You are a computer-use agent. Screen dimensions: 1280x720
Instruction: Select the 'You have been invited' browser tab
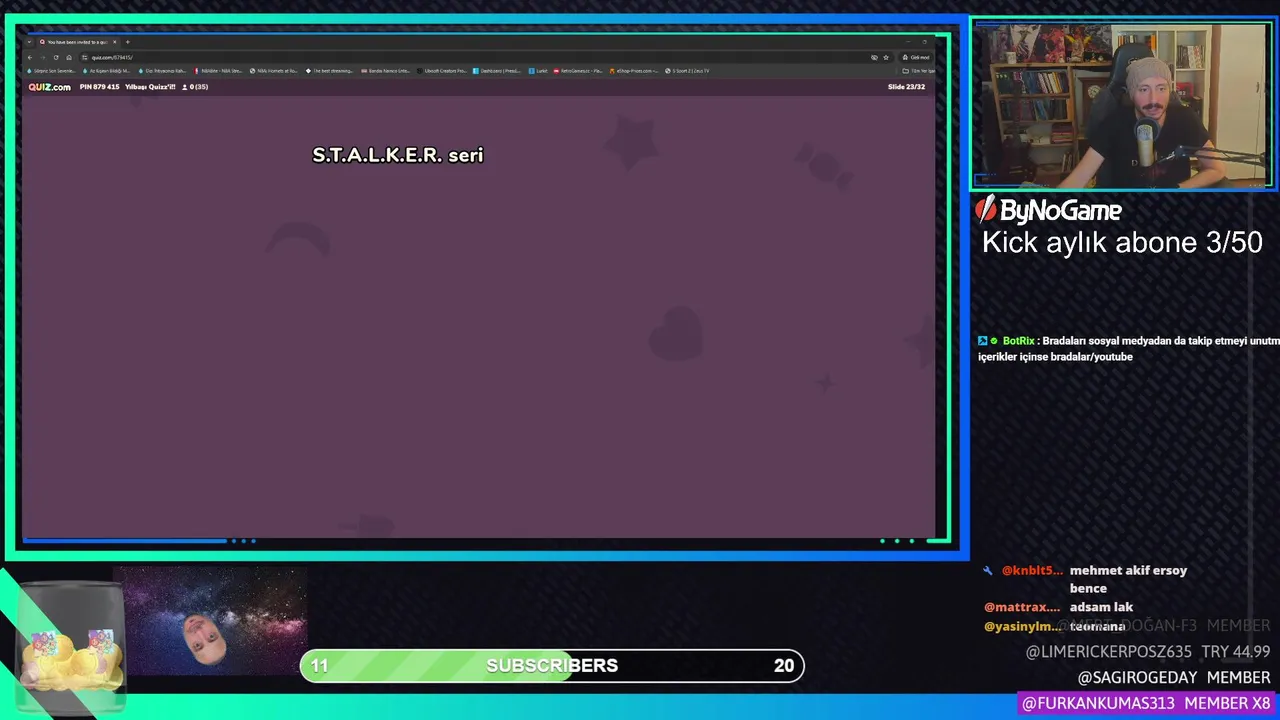click(77, 42)
